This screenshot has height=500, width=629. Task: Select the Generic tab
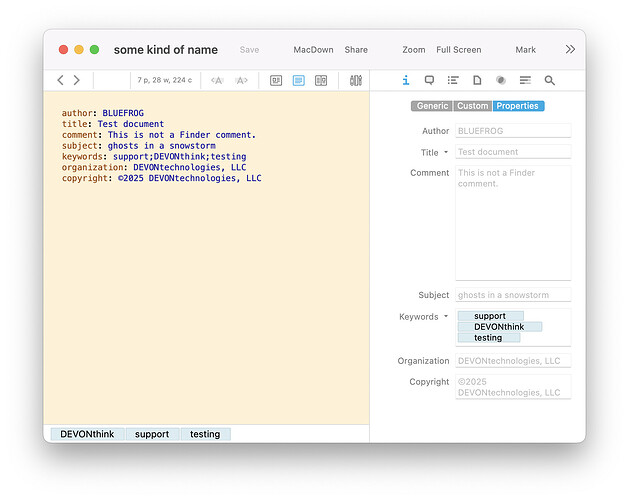coord(432,106)
